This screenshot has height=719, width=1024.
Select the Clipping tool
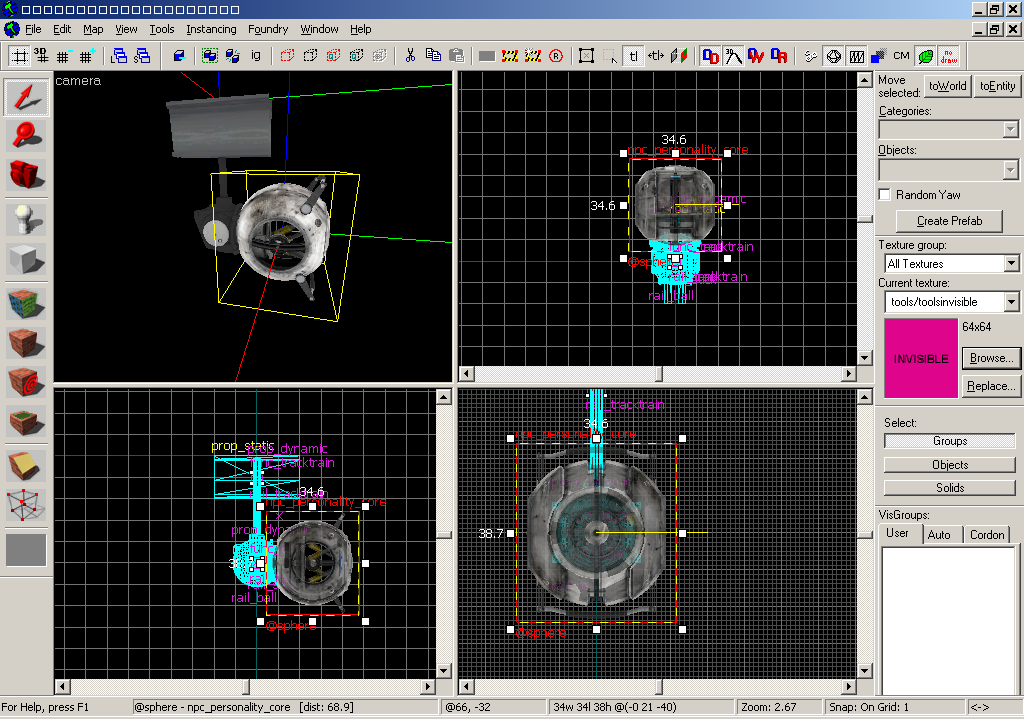pyautogui.click(x=26, y=466)
